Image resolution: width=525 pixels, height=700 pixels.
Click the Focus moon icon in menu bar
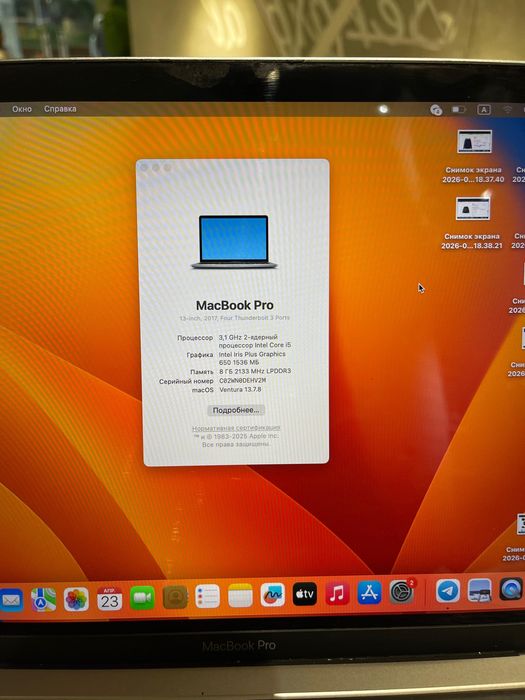(383, 109)
